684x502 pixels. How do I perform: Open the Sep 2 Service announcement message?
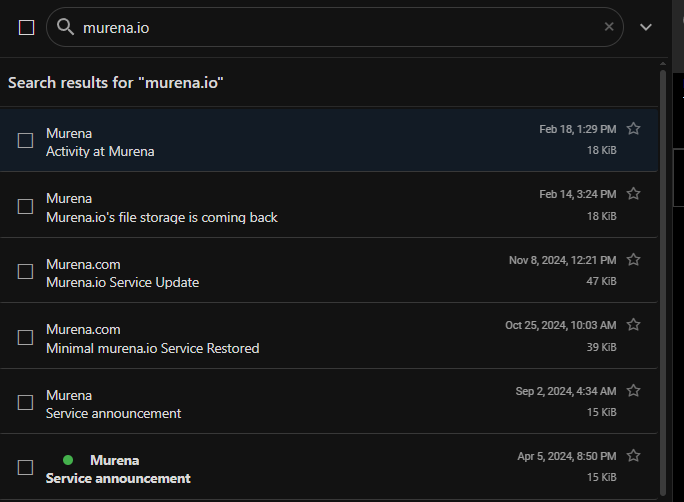click(x=329, y=401)
